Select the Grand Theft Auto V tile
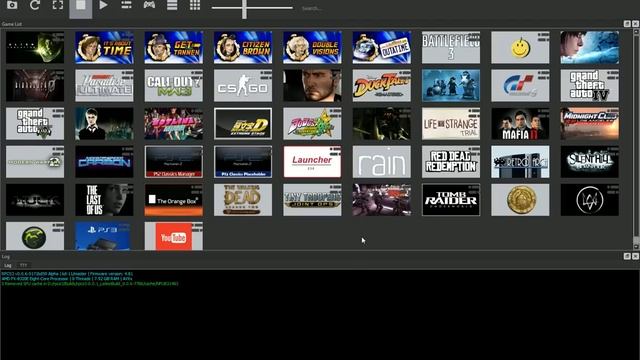Image resolution: width=640 pixels, height=360 pixels. [x=35, y=124]
